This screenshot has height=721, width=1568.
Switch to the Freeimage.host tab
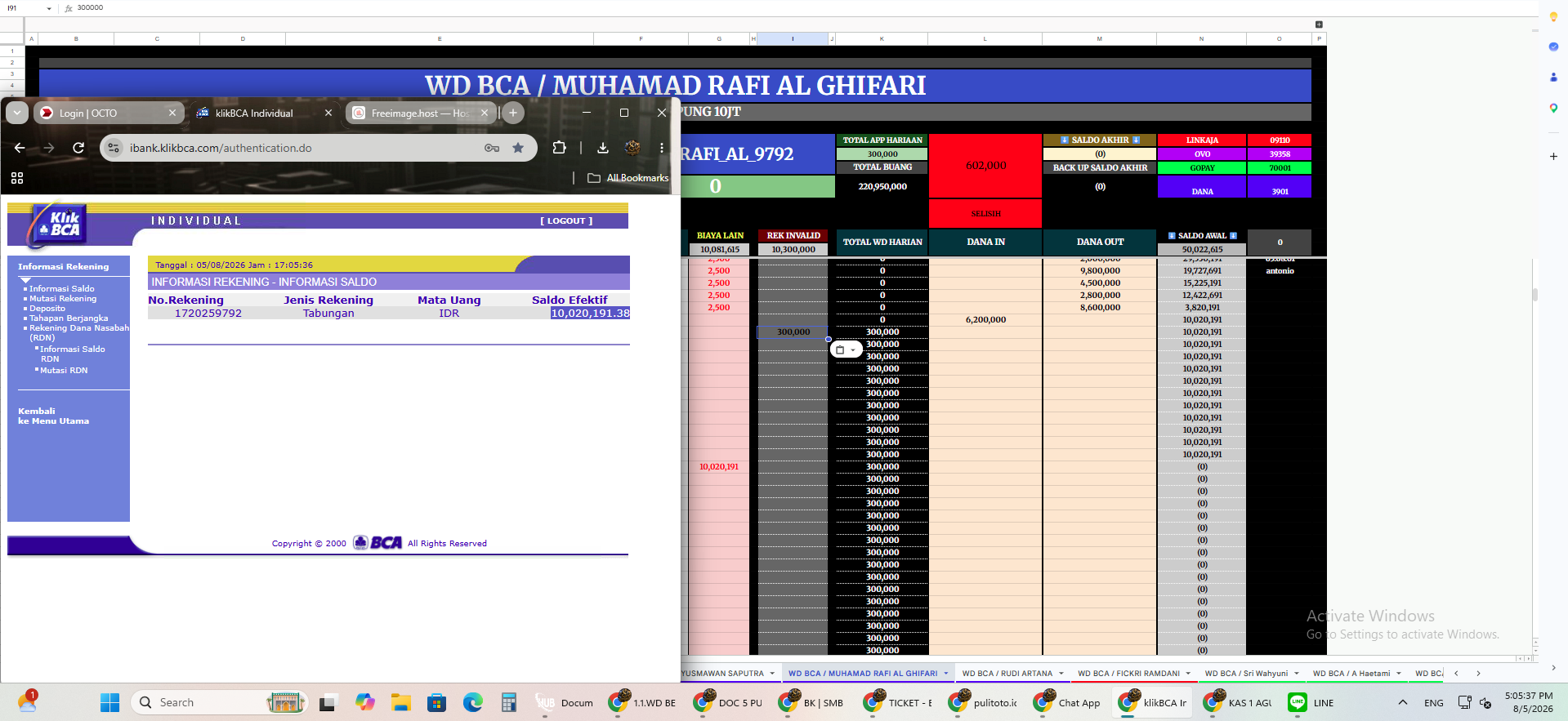420,113
